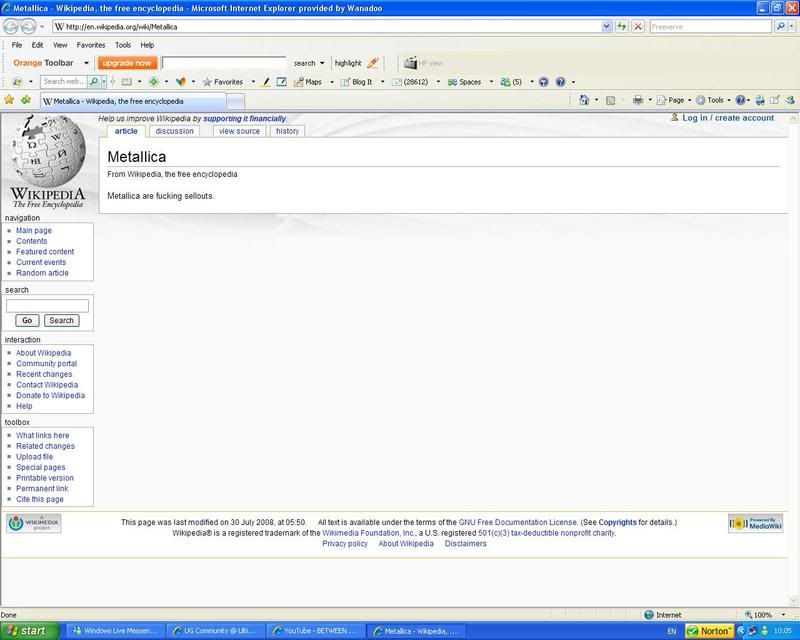Viewport: 800px width, 640px height.
Task: Click the Spaces toolbar button
Action: click(x=464, y=82)
